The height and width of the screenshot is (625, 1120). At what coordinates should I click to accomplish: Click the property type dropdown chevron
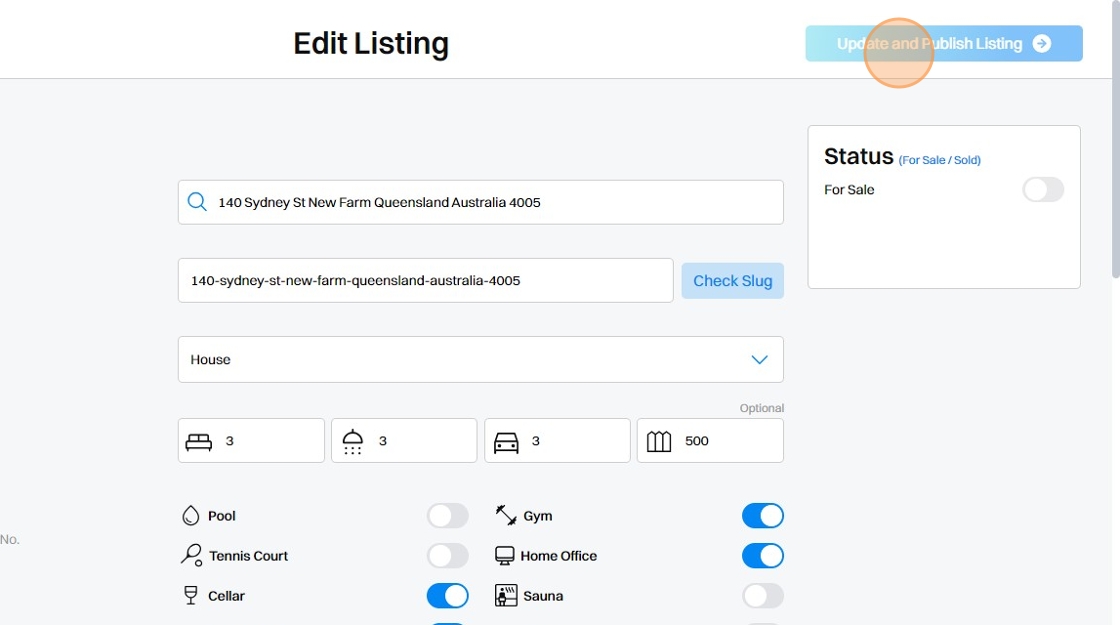point(759,360)
